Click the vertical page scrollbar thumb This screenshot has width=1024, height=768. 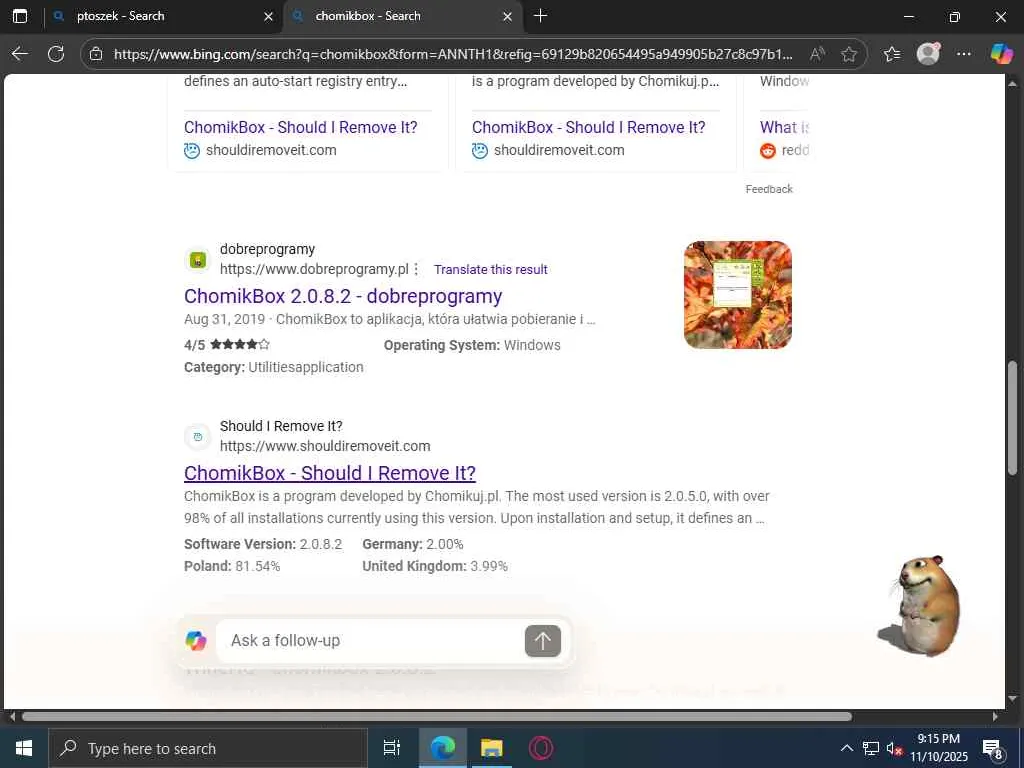point(1012,418)
